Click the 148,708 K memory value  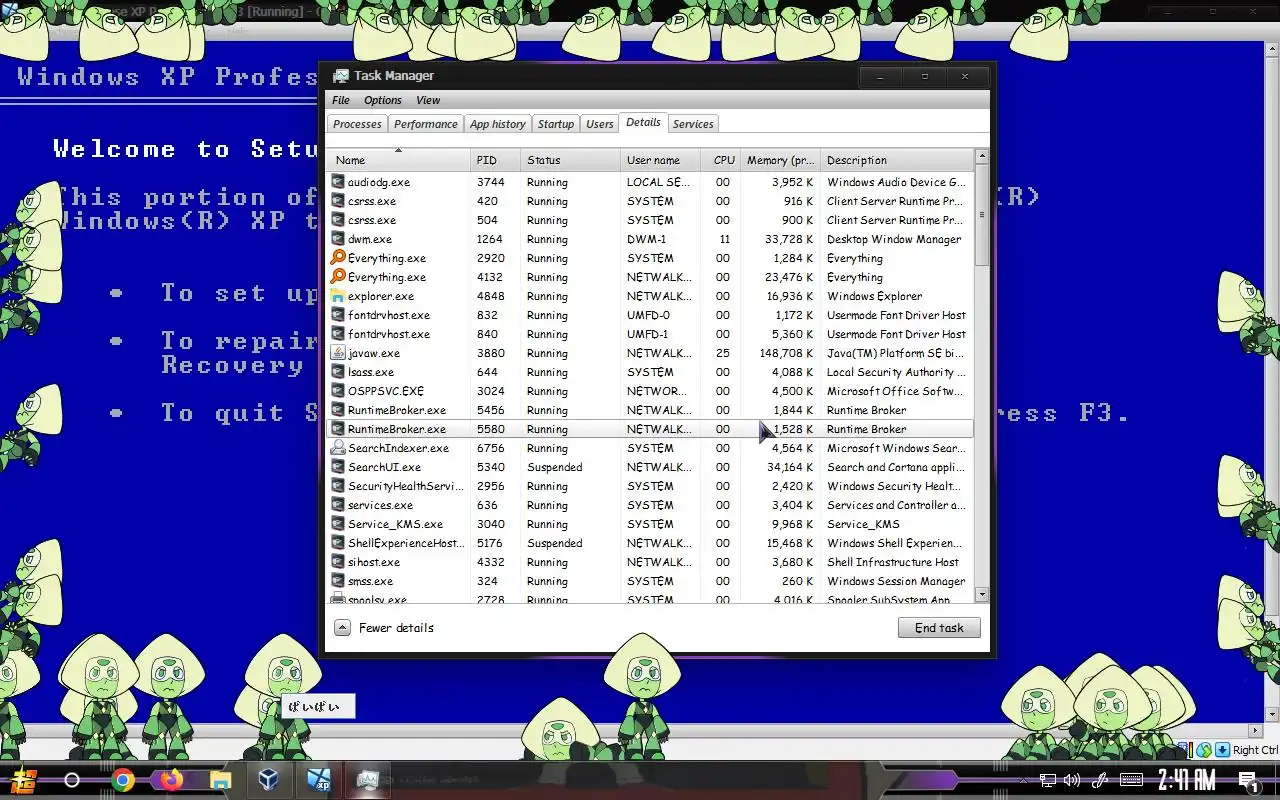pos(786,353)
